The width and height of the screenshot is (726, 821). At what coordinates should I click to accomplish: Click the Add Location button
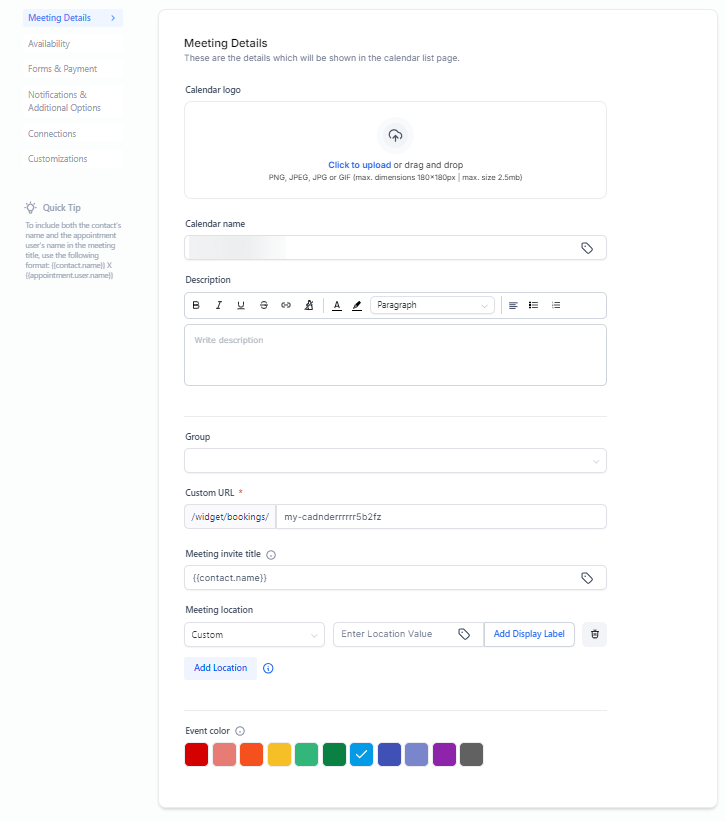click(220, 668)
